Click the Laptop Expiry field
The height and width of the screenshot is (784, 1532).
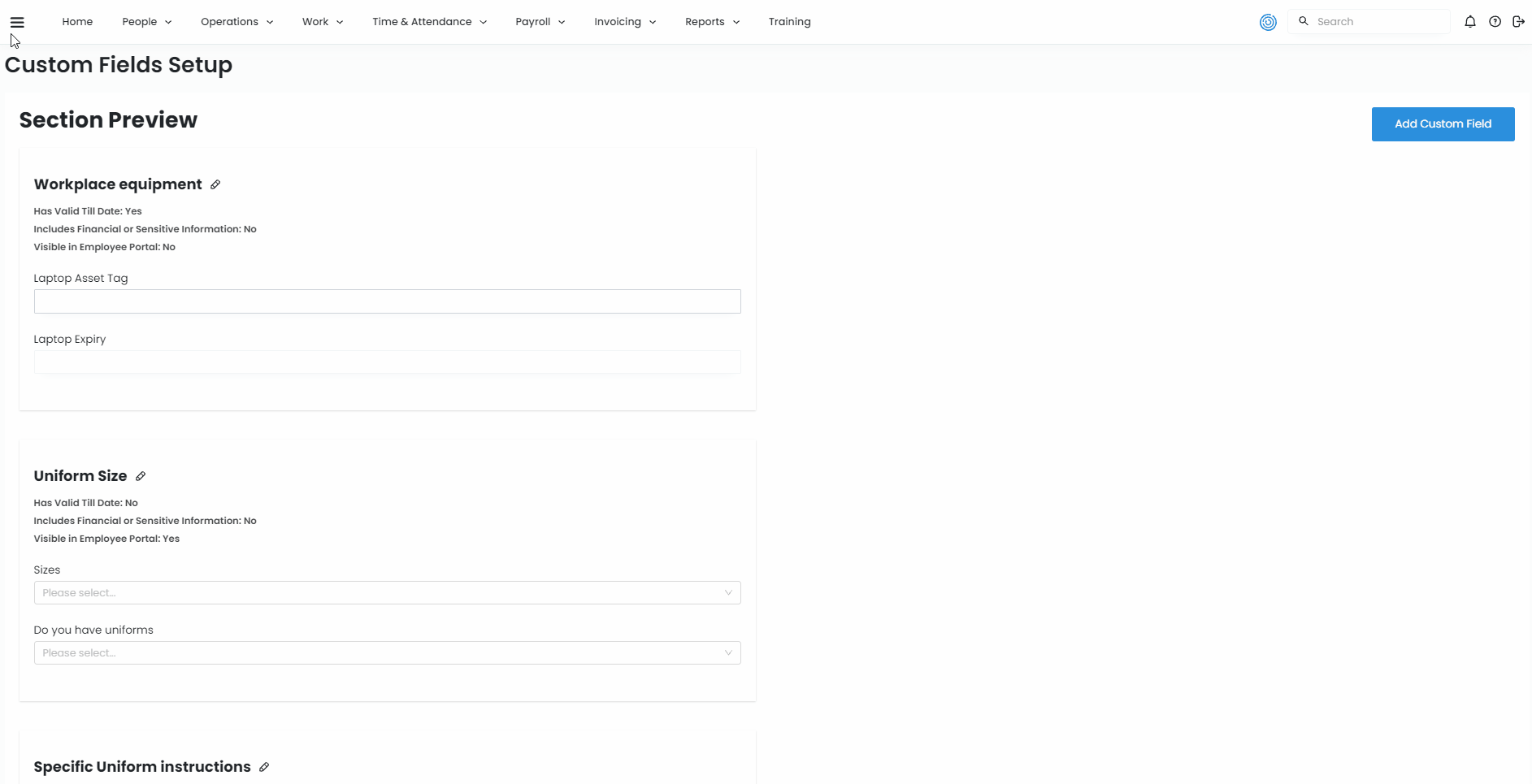[x=387, y=362]
